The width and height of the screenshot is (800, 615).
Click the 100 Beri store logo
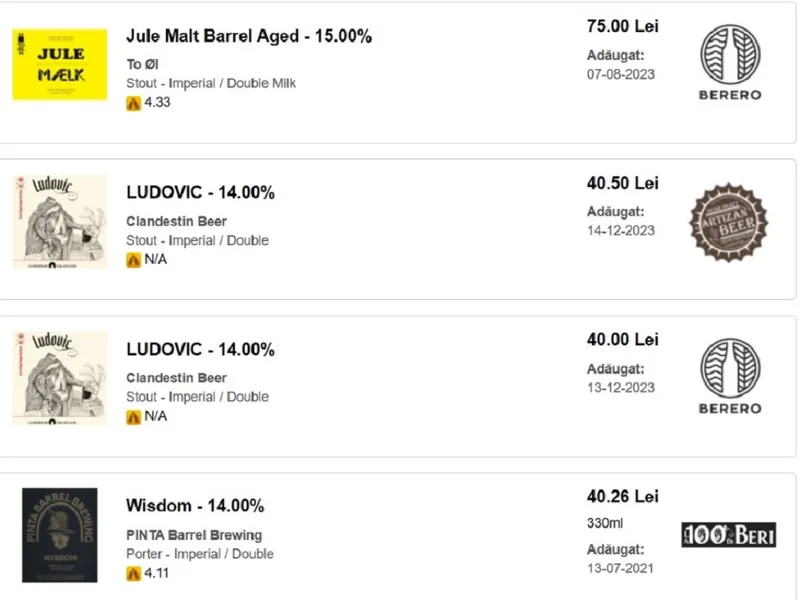click(729, 535)
